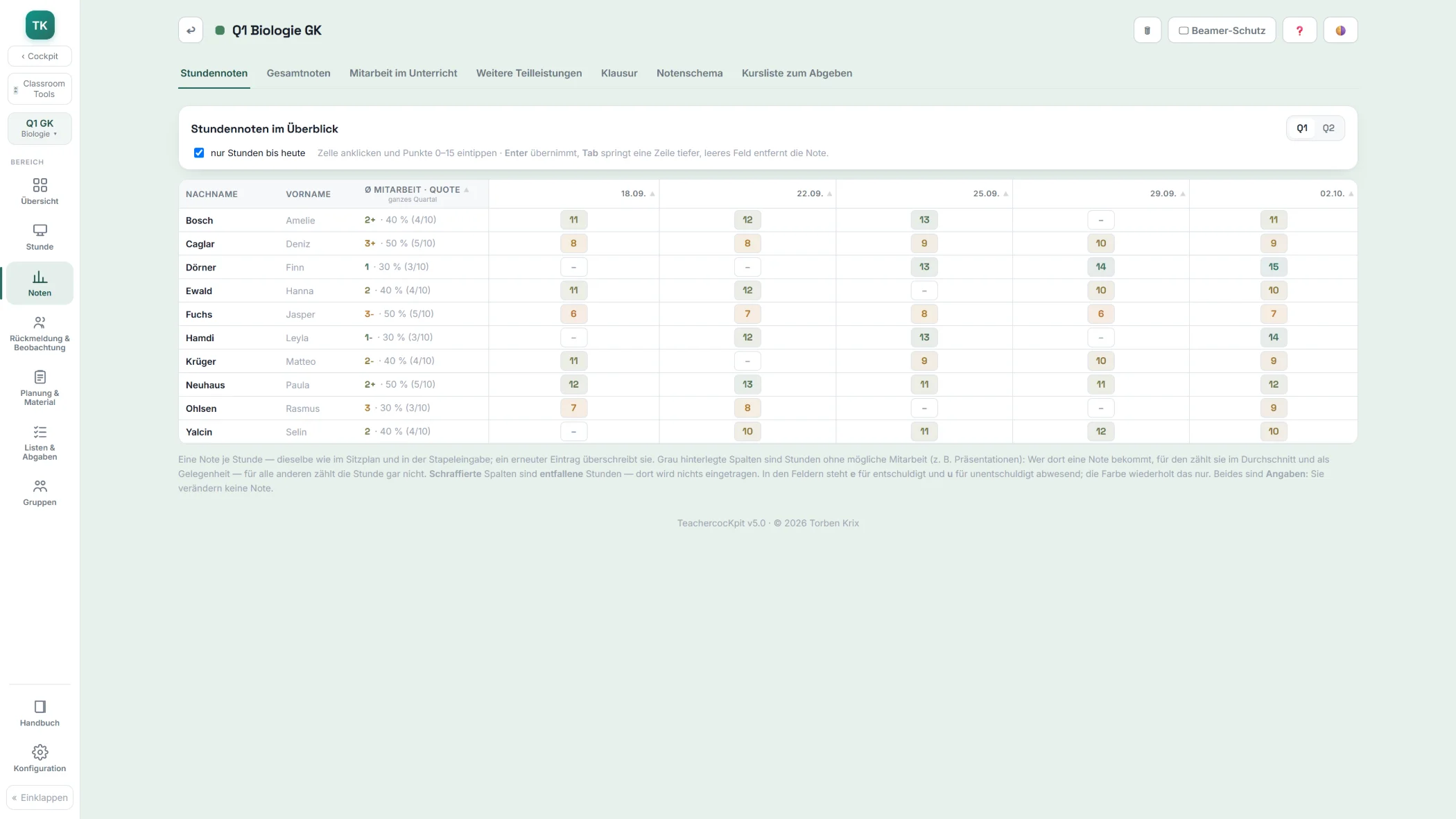The image size is (1456, 819).
Task: Open the Stunde monitor icon
Action: [40, 230]
